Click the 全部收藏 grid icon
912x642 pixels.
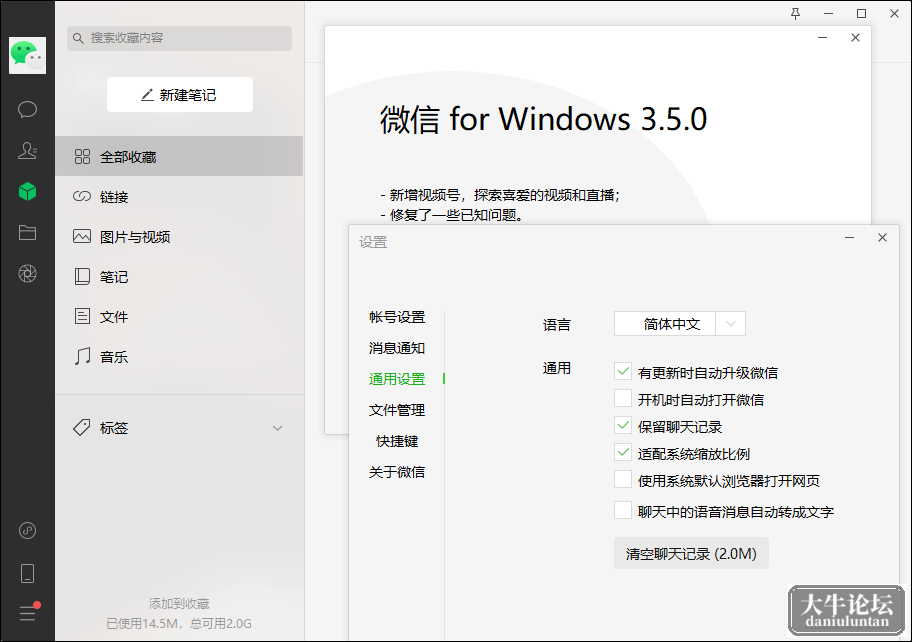click(82, 156)
